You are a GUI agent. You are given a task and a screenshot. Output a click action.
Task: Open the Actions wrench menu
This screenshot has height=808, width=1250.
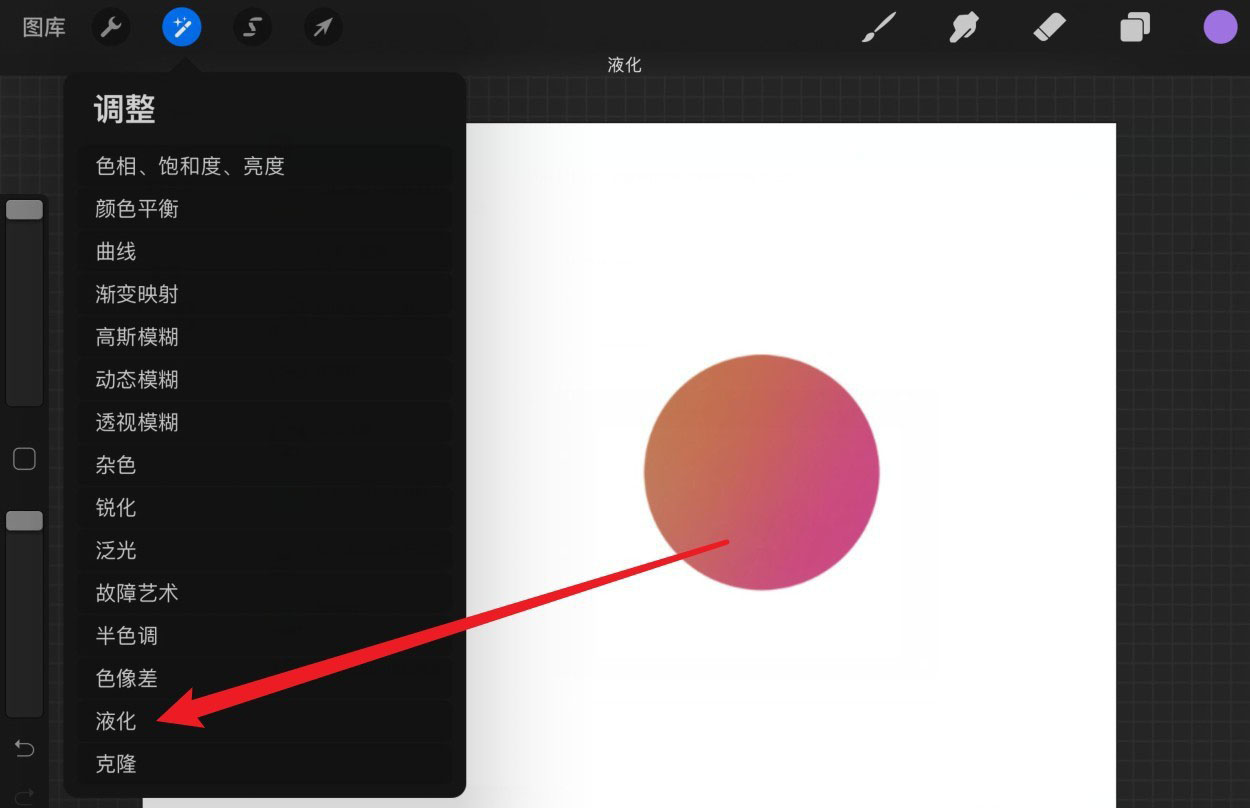110,27
